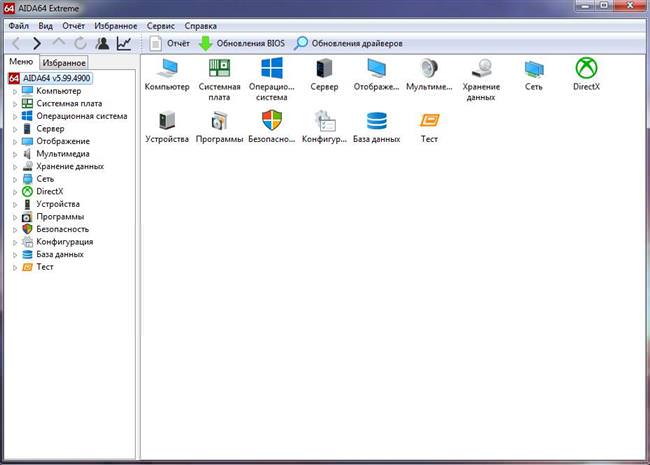Click the Back navigation arrow
This screenshot has height=465, width=650.
[x=16, y=43]
